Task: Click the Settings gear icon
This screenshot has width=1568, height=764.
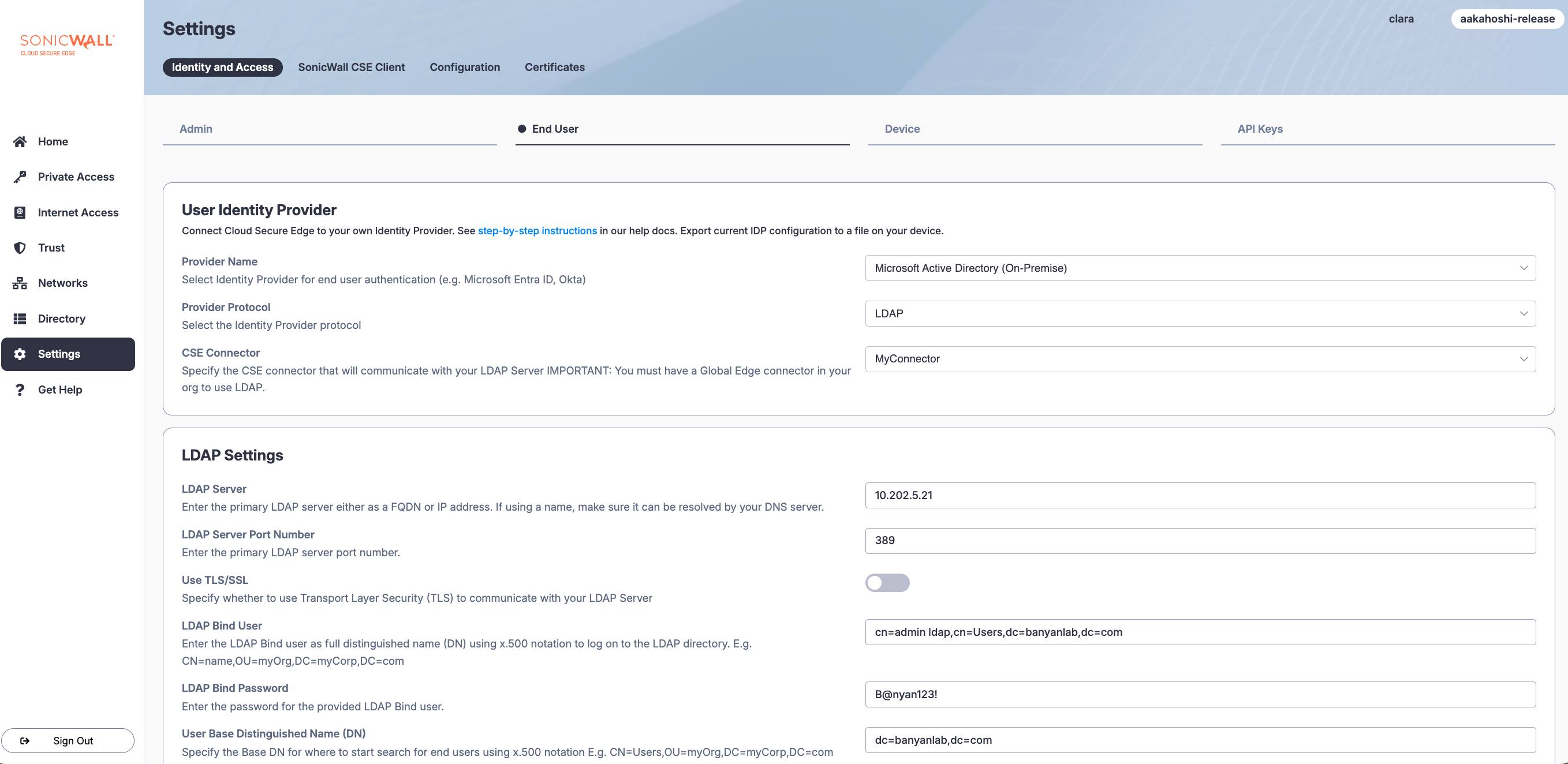Action: coord(20,354)
